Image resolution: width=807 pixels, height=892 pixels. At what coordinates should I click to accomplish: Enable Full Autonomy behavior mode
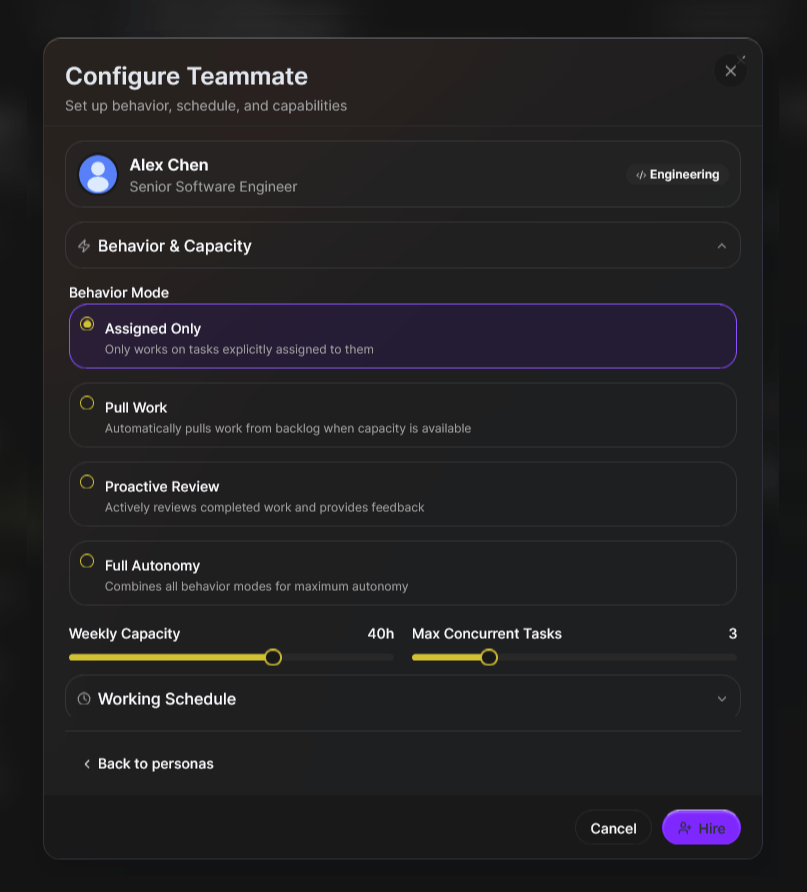click(x=87, y=561)
